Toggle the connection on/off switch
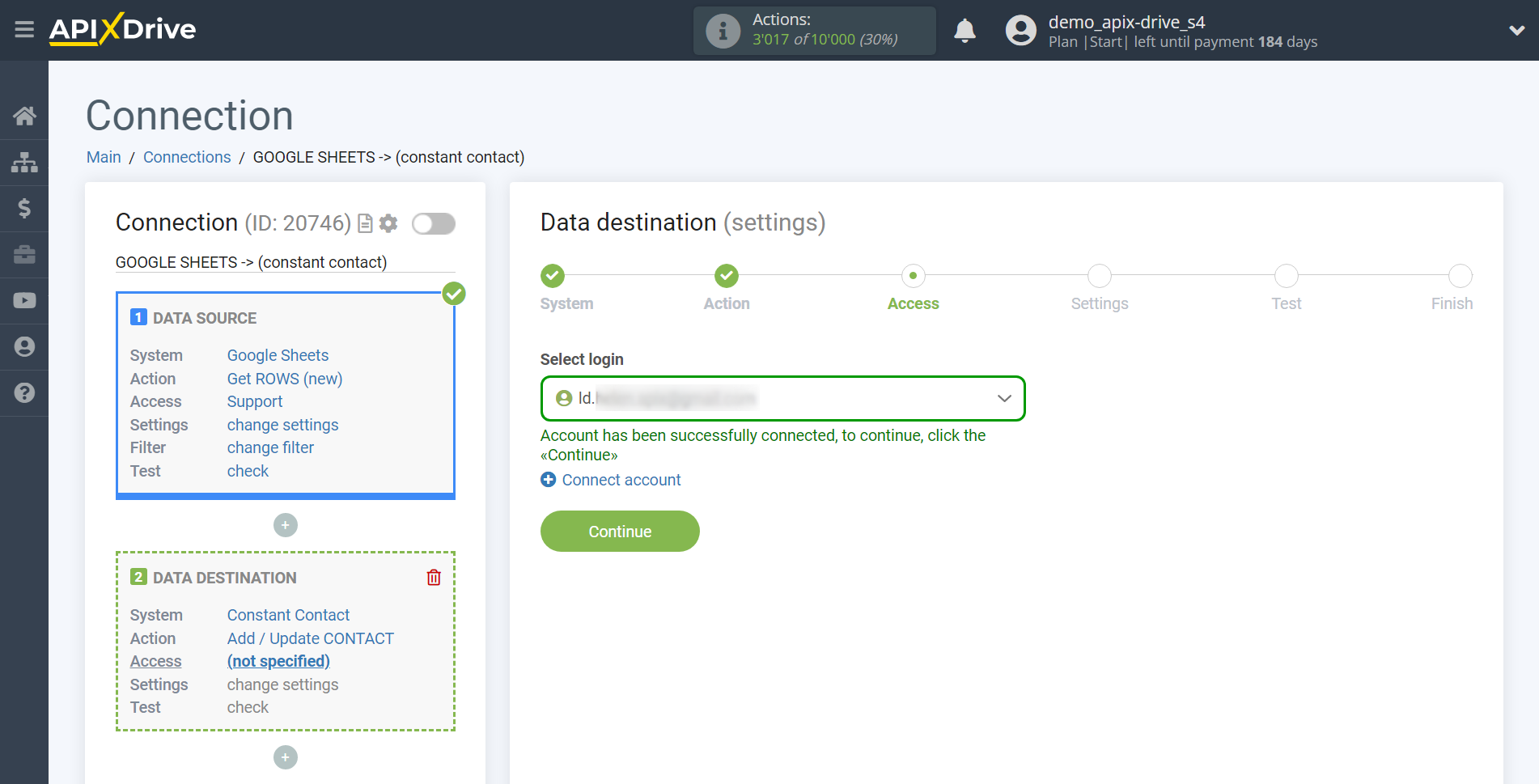 coord(434,223)
